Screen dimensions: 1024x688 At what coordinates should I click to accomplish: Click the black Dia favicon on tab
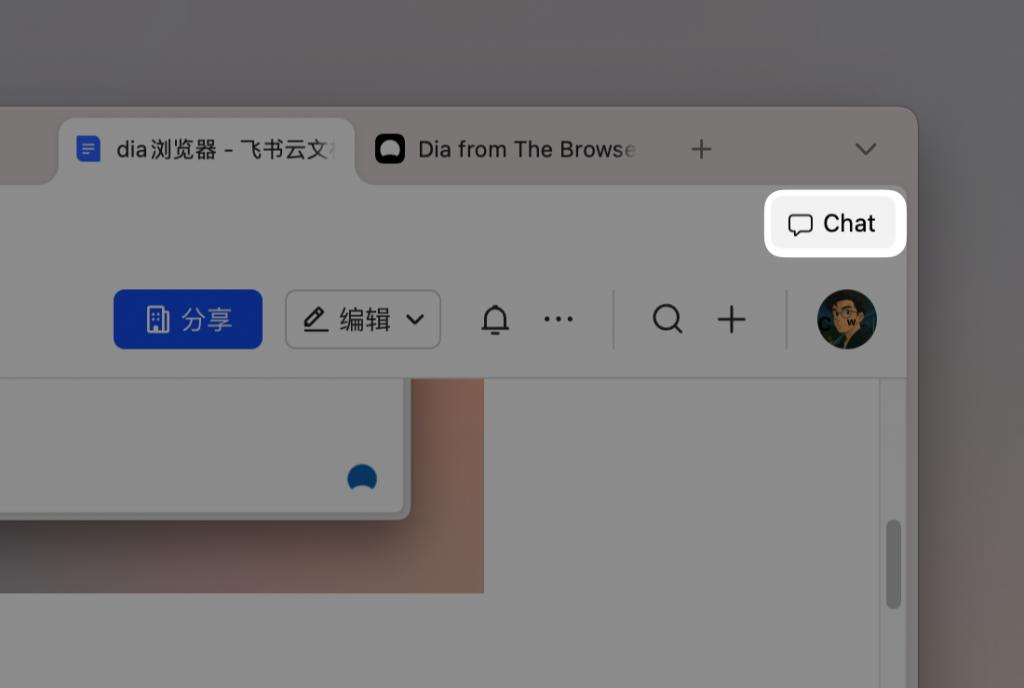pyautogui.click(x=390, y=149)
